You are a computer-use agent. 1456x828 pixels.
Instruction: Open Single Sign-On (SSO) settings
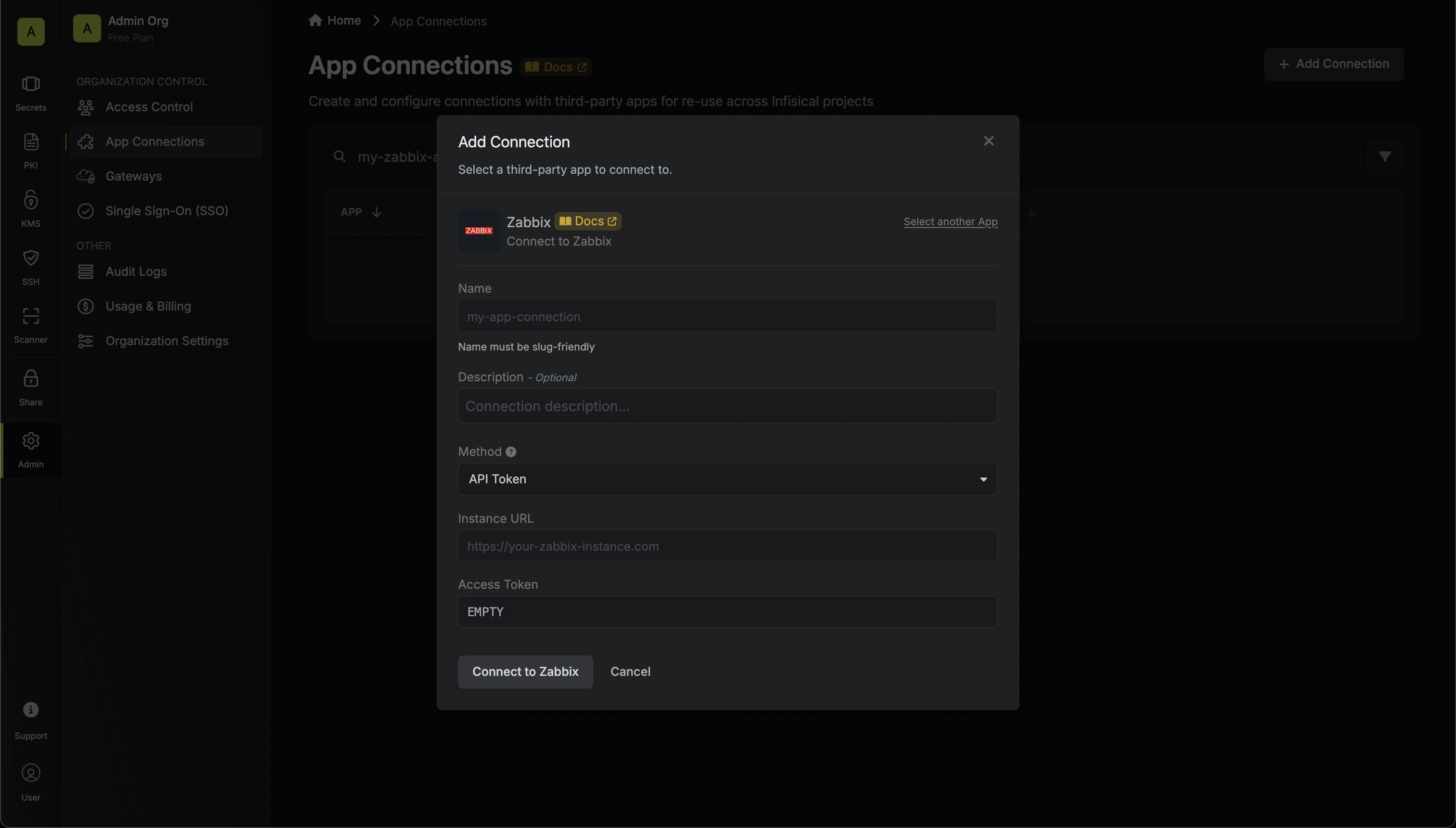click(x=166, y=211)
